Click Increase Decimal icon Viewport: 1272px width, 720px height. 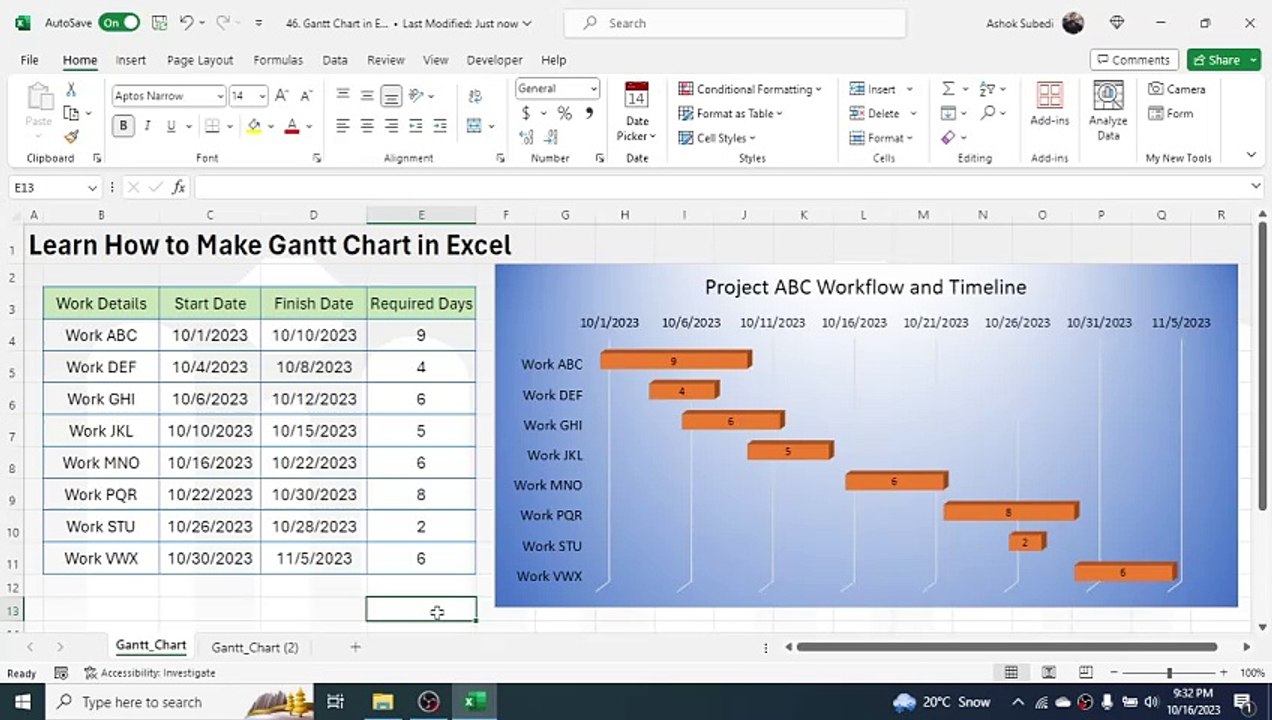(x=527, y=137)
